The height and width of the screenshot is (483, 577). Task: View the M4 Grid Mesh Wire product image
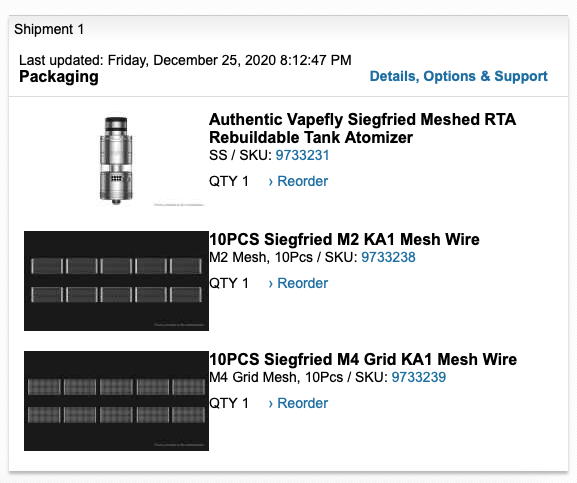point(116,401)
